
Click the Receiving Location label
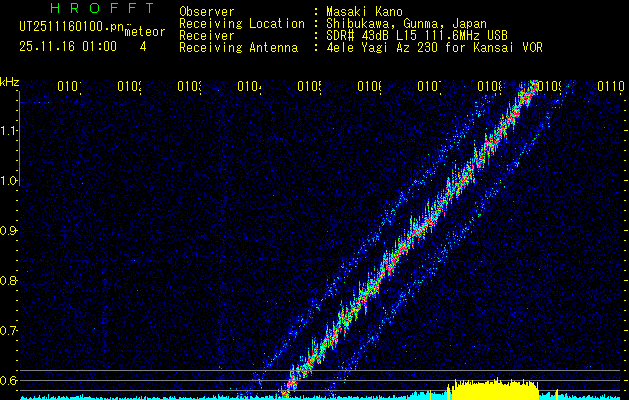[242, 24]
